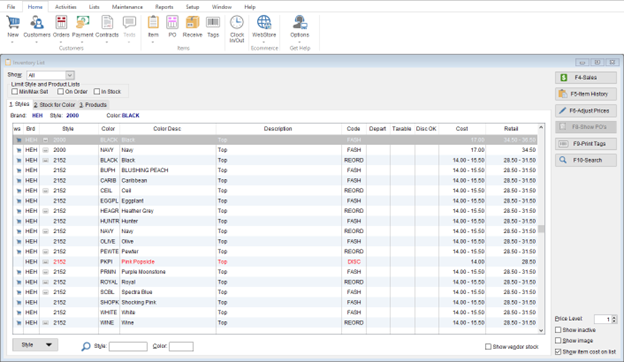This screenshot has height=362, width=624.
Task: Open the Item clipboard icon
Action: coord(153,23)
